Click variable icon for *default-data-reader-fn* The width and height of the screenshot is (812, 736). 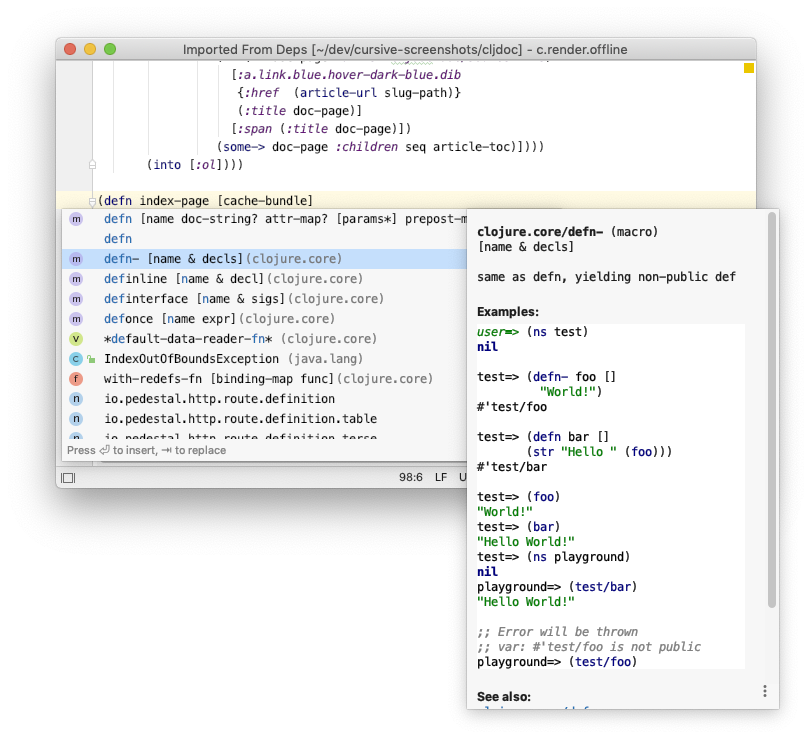click(x=76, y=339)
